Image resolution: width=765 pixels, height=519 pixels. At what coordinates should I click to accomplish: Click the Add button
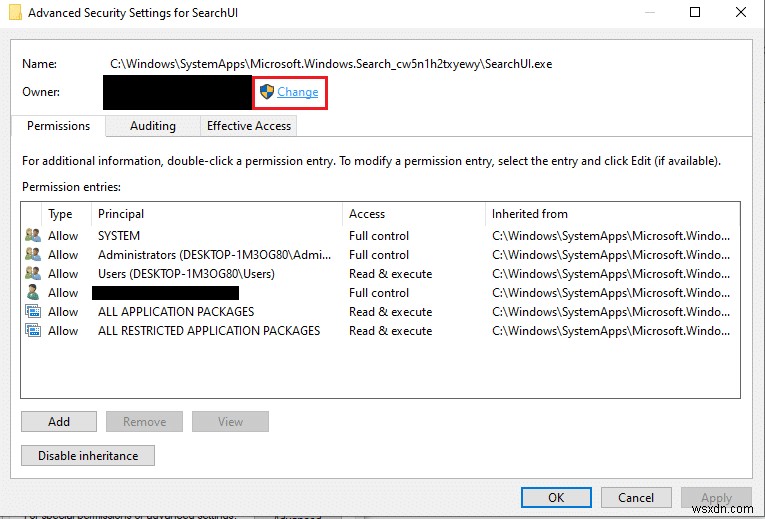(x=59, y=421)
